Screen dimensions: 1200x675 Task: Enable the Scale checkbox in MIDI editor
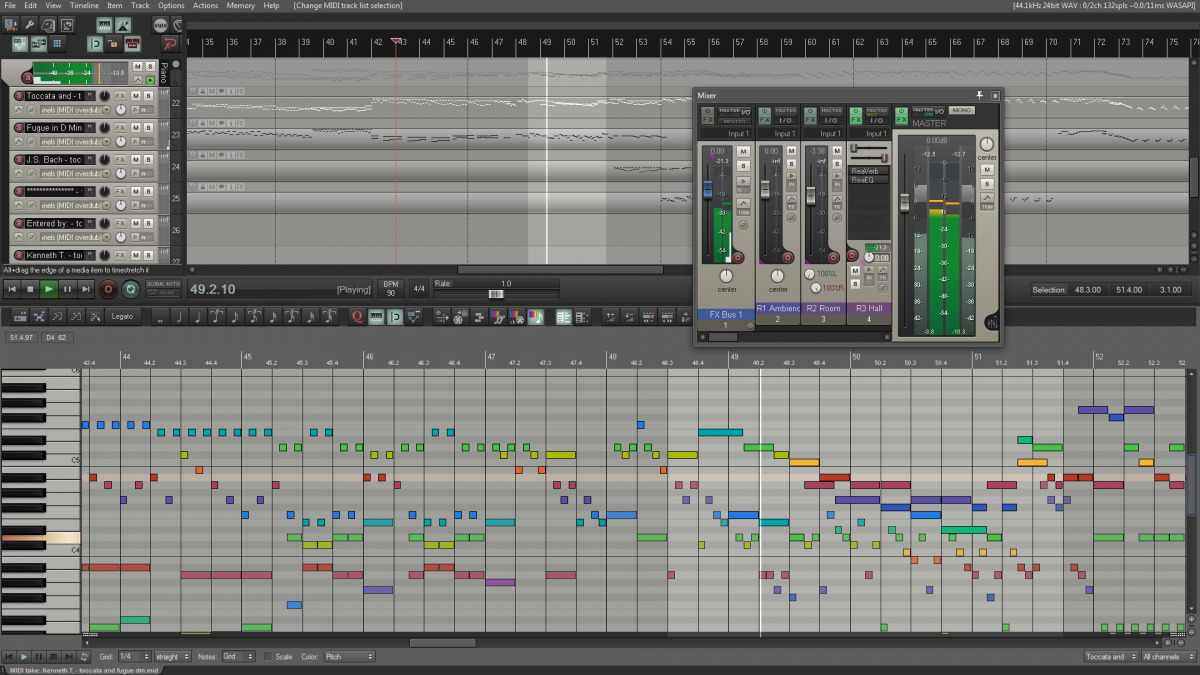267,657
